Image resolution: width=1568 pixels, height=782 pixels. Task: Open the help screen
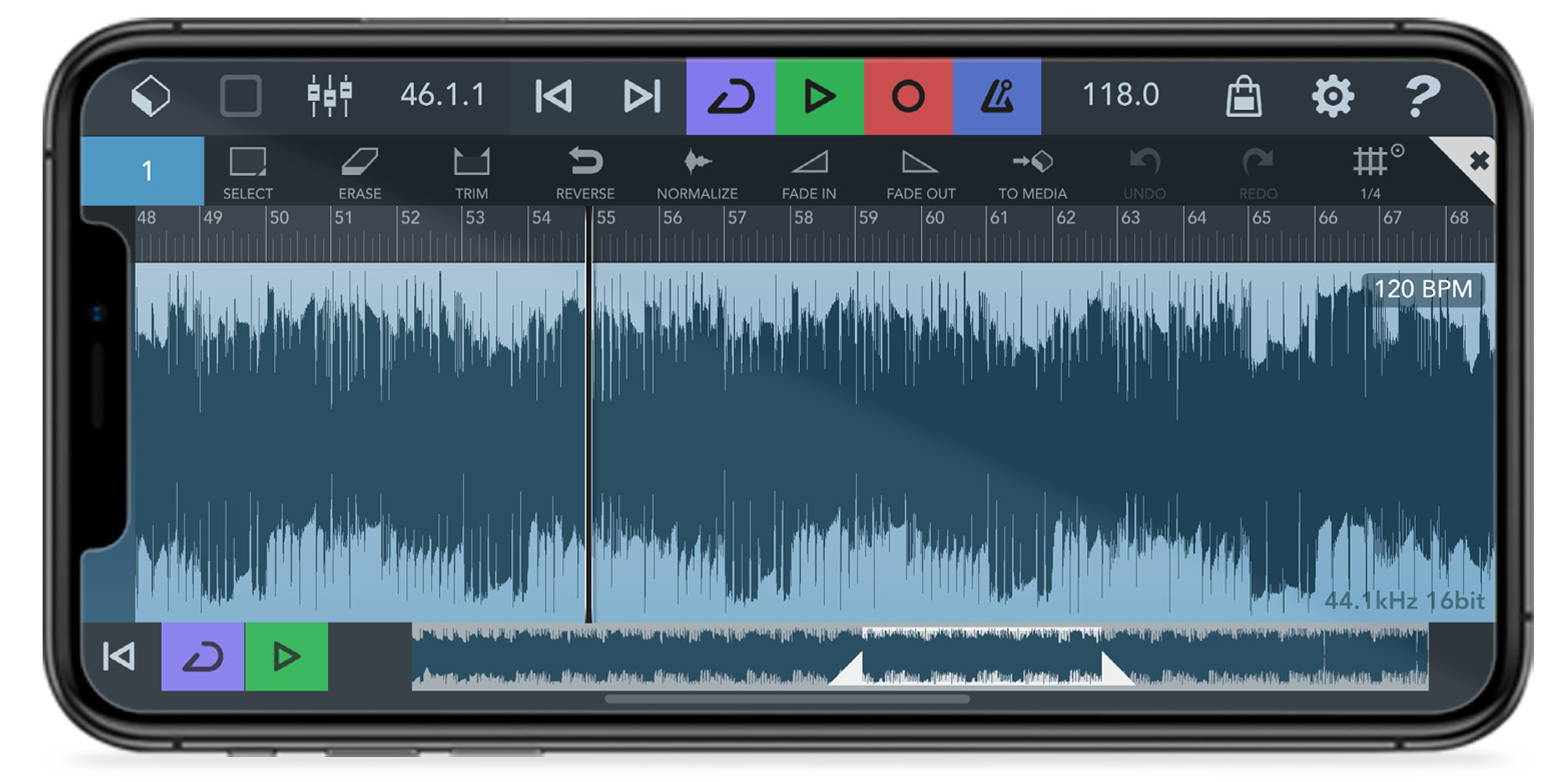[x=1424, y=95]
